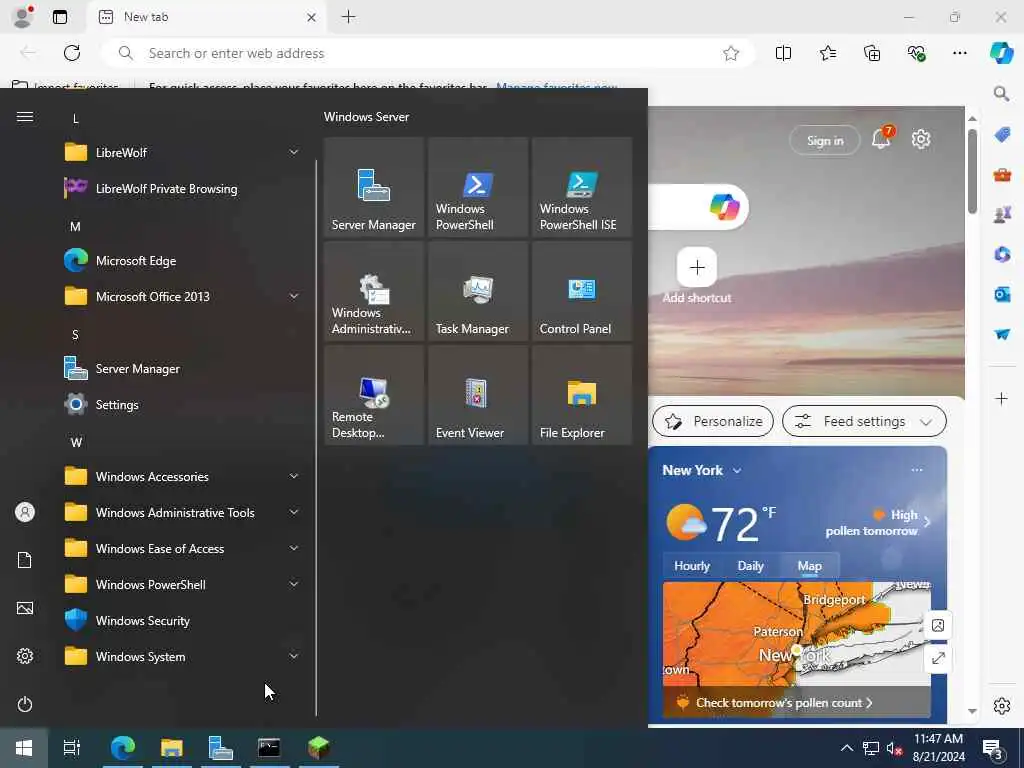
Task: Open Remote Desktop Connection tile
Action: click(x=374, y=395)
